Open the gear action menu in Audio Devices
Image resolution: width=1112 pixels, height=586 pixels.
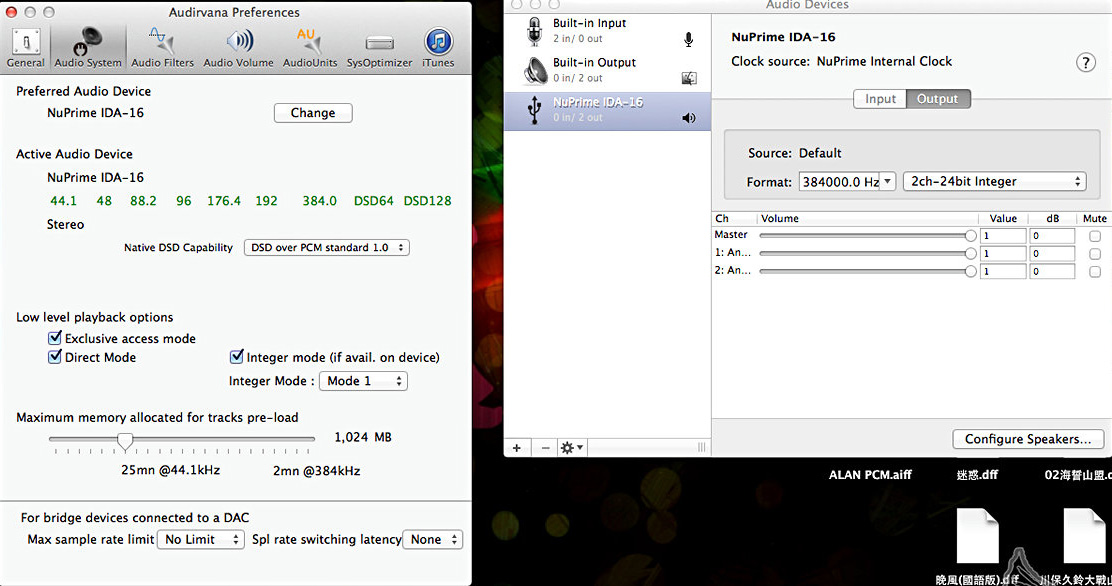572,448
